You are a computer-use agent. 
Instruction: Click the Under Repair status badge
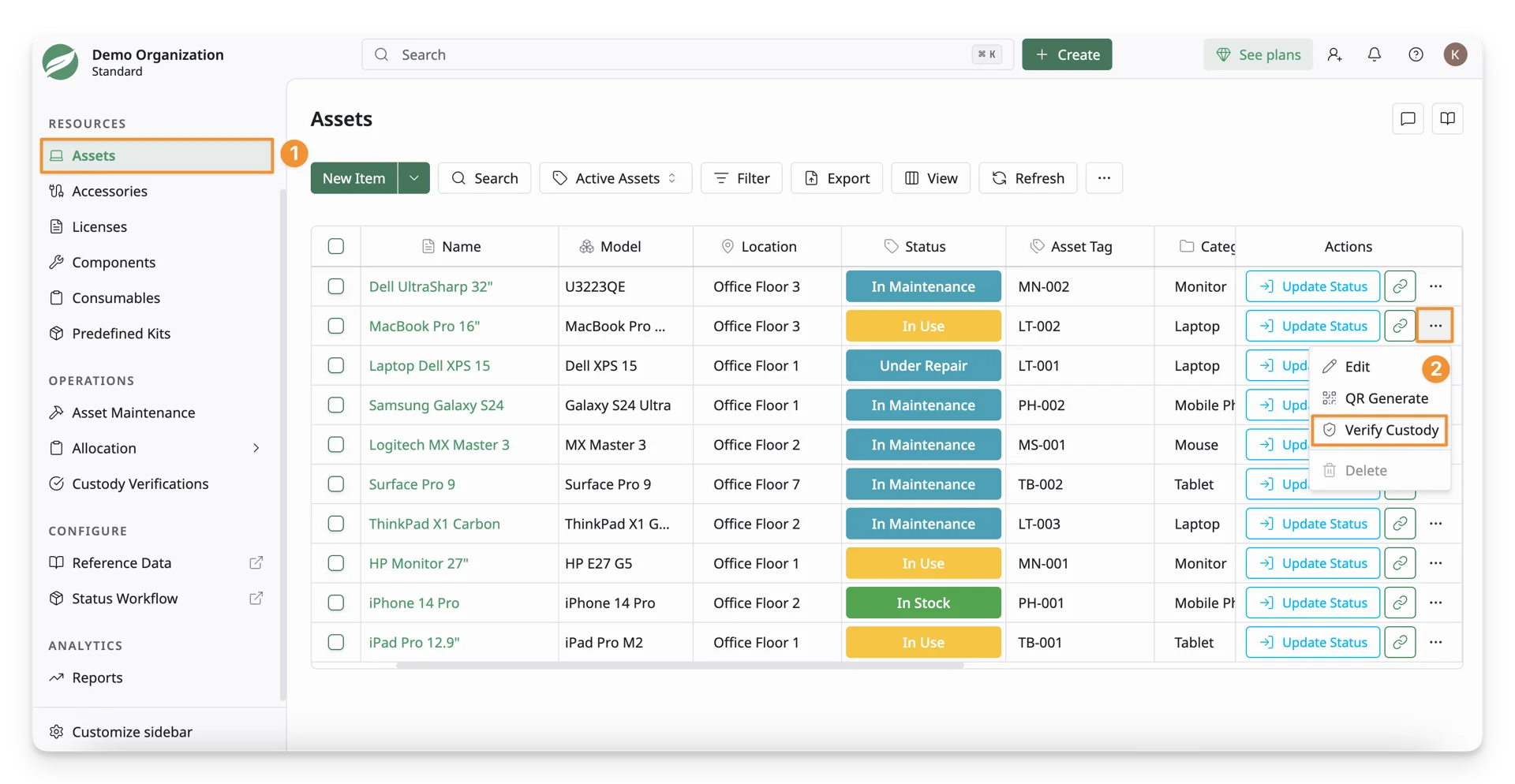point(923,365)
